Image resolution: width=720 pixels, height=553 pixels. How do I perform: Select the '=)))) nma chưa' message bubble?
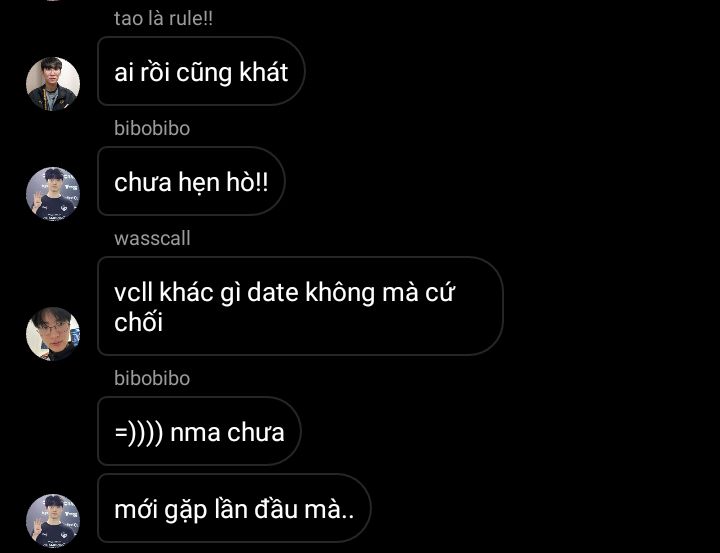[x=199, y=431]
